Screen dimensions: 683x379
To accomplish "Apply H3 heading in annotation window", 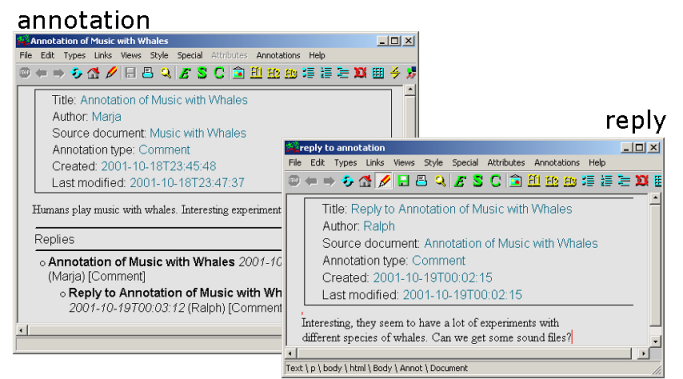I will point(291,73).
